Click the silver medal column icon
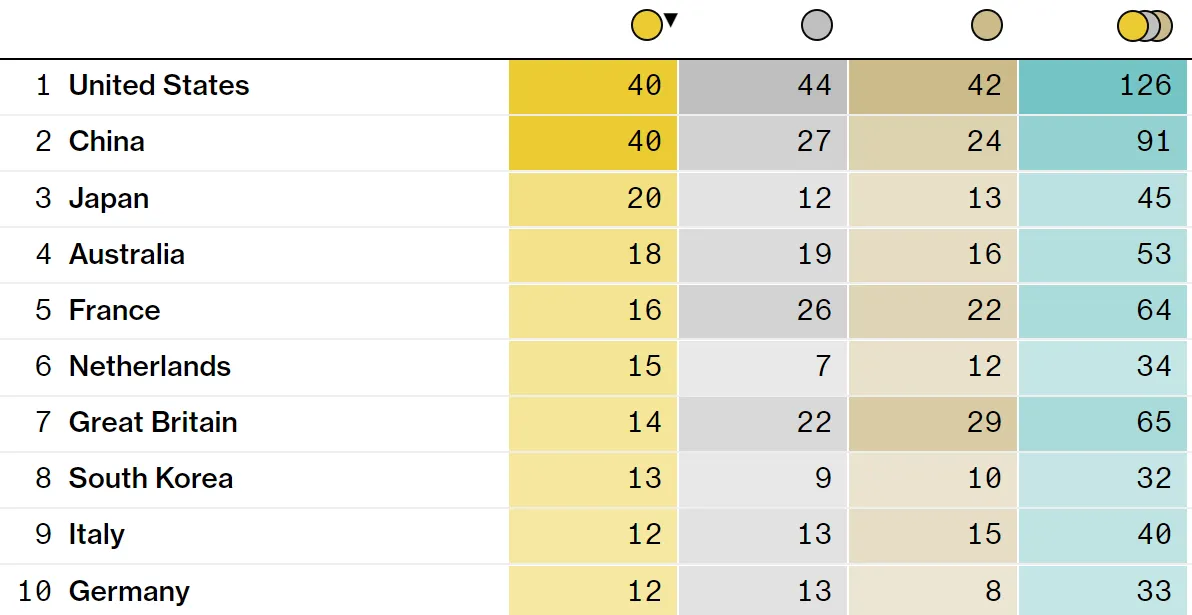The image size is (1192, 615). [817, 25]
